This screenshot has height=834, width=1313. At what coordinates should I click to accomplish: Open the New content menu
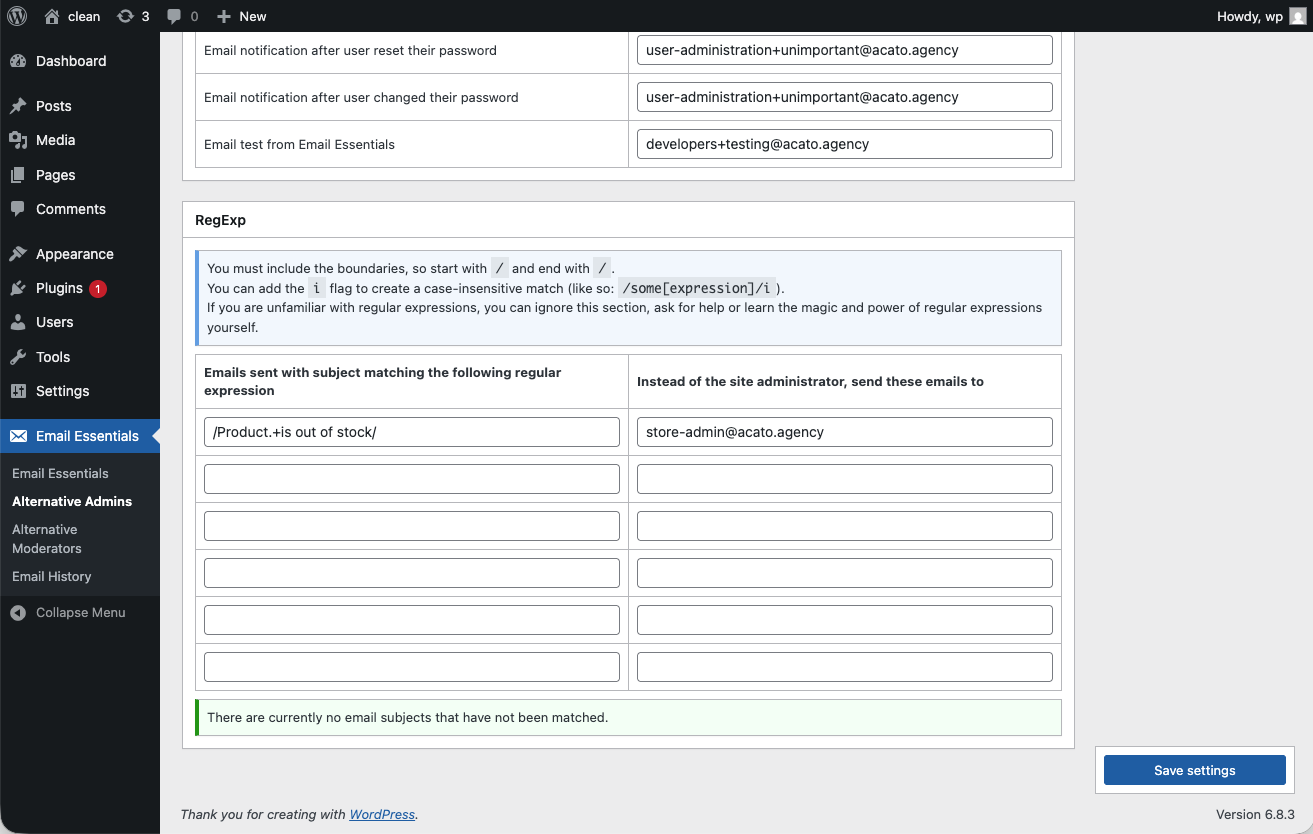pos(241,16)
